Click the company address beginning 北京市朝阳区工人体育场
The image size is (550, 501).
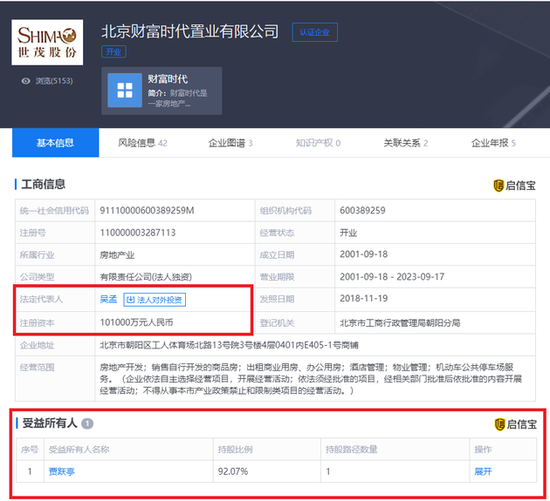tap(229, 345)
